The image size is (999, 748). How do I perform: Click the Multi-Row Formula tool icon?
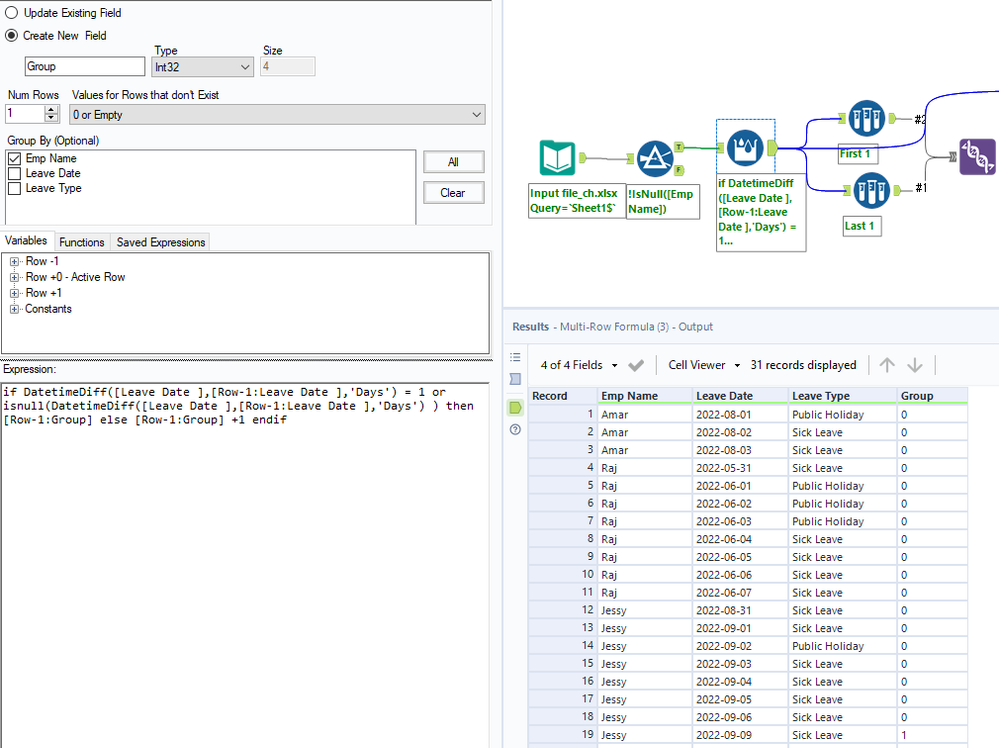(745, 149)
